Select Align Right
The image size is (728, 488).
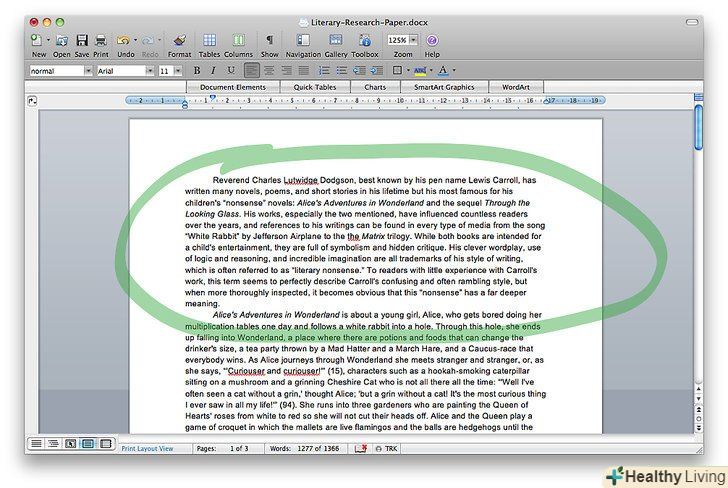pos(286,71)
